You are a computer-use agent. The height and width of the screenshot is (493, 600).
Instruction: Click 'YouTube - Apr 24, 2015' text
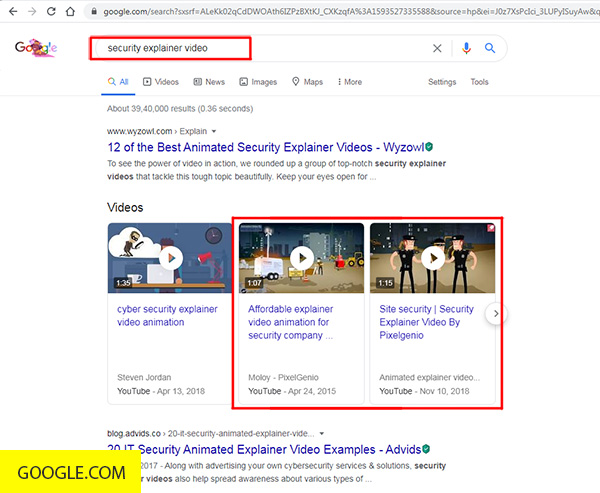292,391
